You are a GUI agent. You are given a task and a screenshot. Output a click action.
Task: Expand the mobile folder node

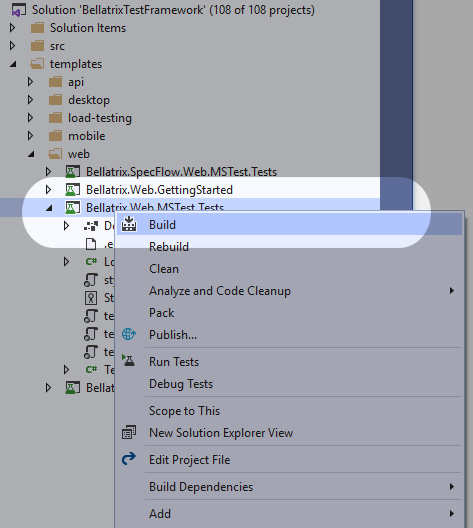pos(30,136)
